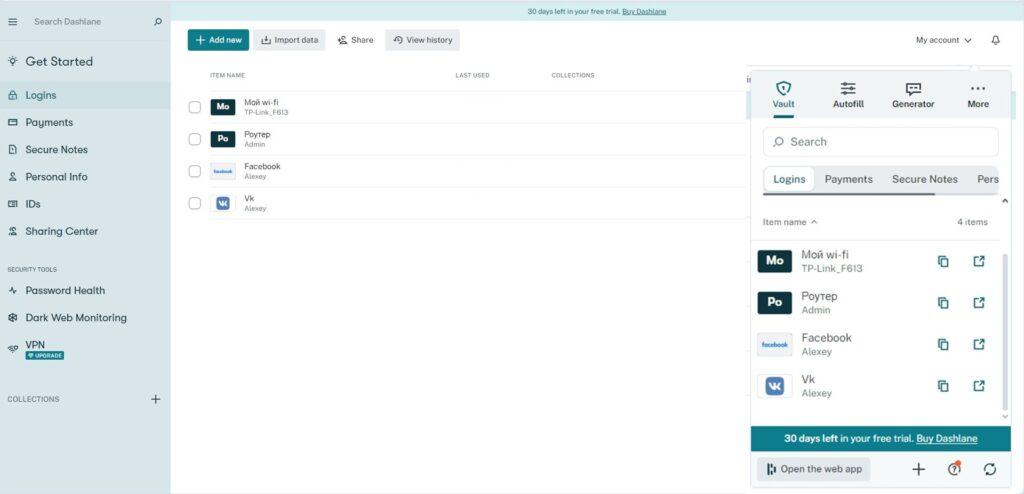The height and width of the screenshot is (494, 1024).
Task: Select the Роутер checkbox
Action: [x=195, y=139]
